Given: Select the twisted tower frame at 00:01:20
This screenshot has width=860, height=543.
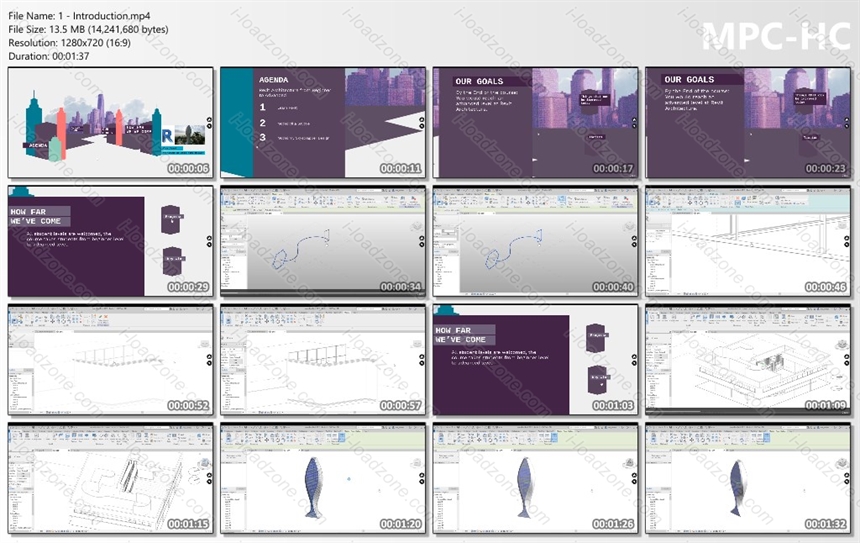Looking at the screenshot, I should (x=323, y=478).
